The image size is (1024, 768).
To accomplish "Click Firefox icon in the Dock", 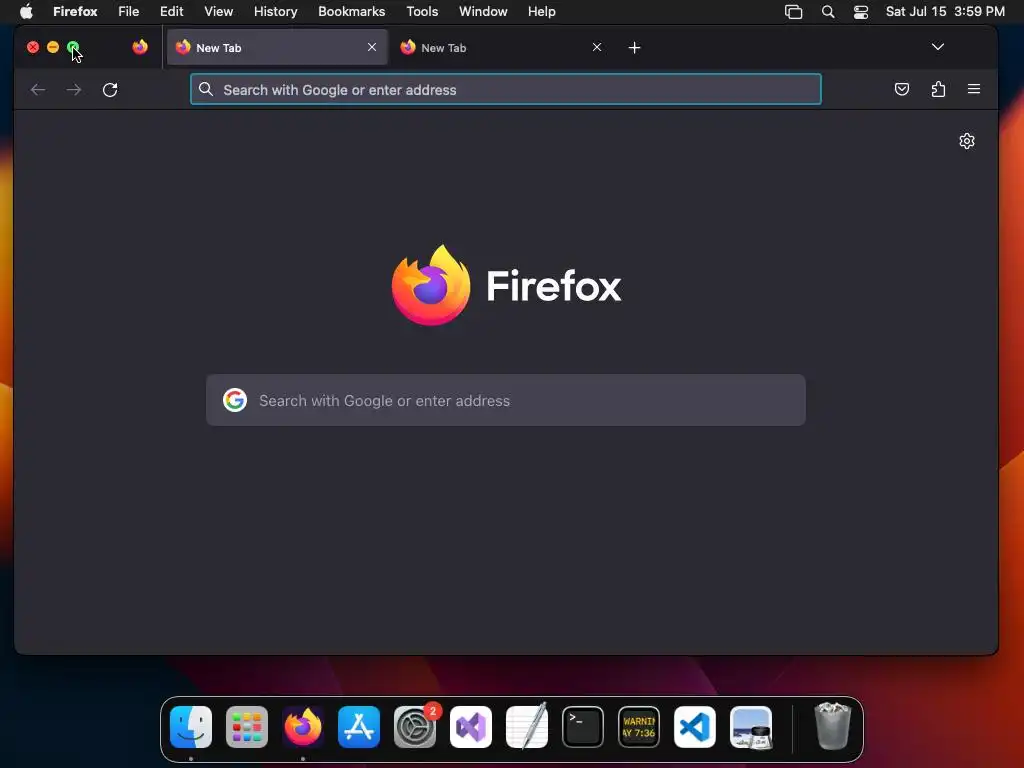I will tap(303, 727).
